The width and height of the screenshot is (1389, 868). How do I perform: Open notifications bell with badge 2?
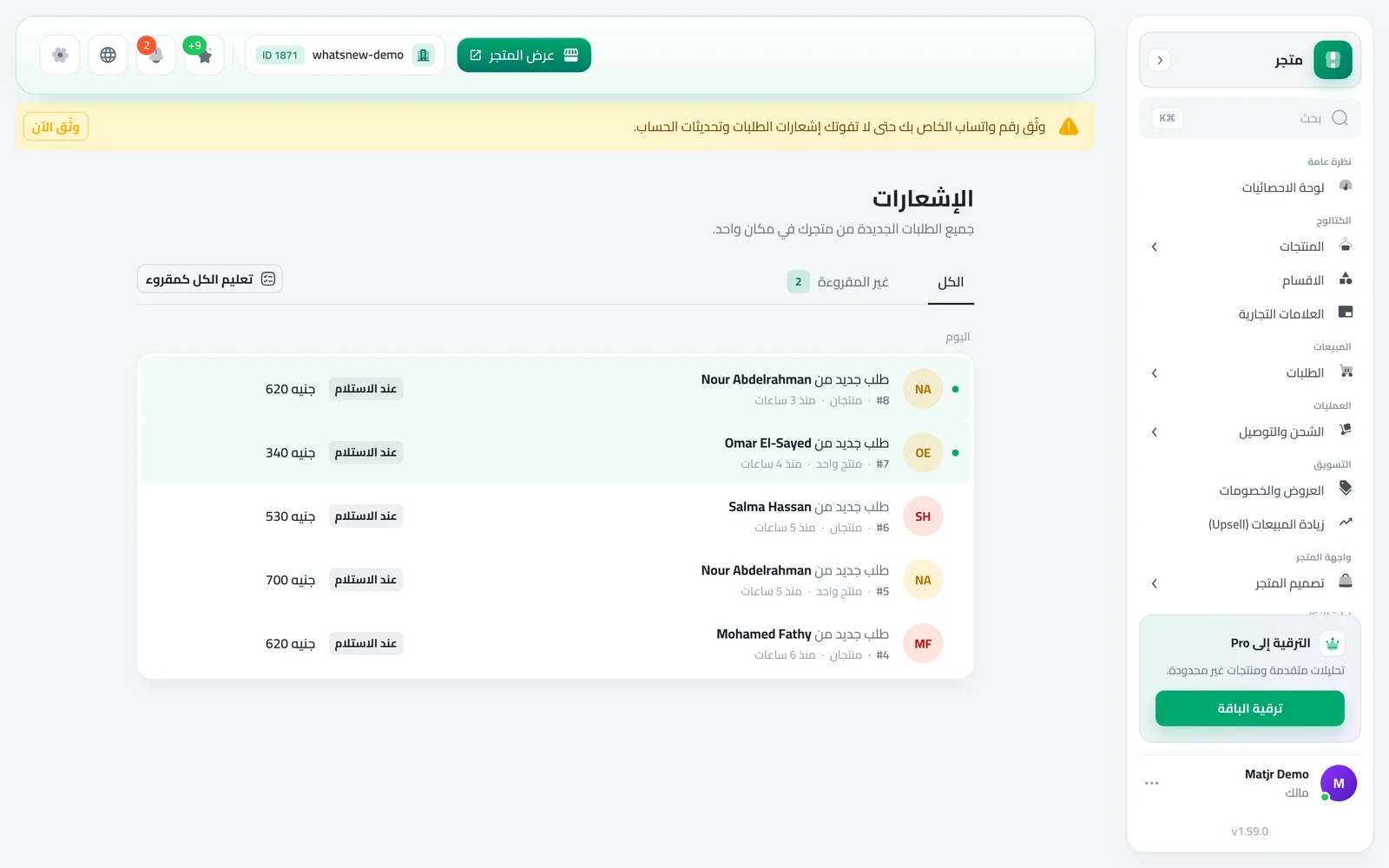(156, 55)
